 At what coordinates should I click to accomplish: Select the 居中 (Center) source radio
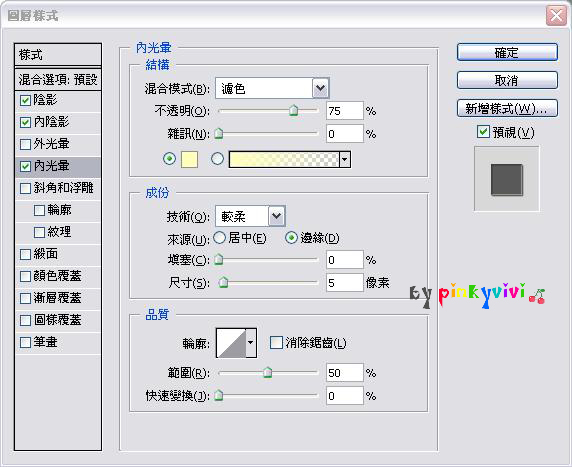[220, 238]
